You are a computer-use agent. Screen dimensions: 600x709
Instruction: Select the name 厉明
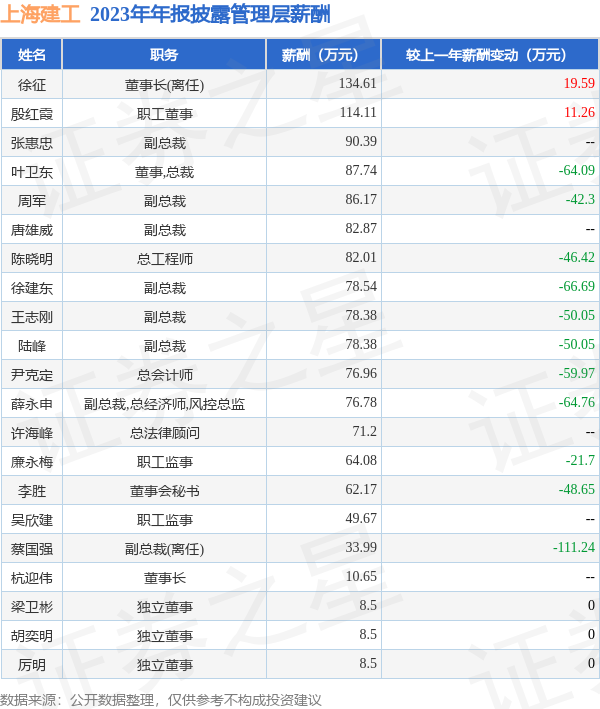pos(32,664)
